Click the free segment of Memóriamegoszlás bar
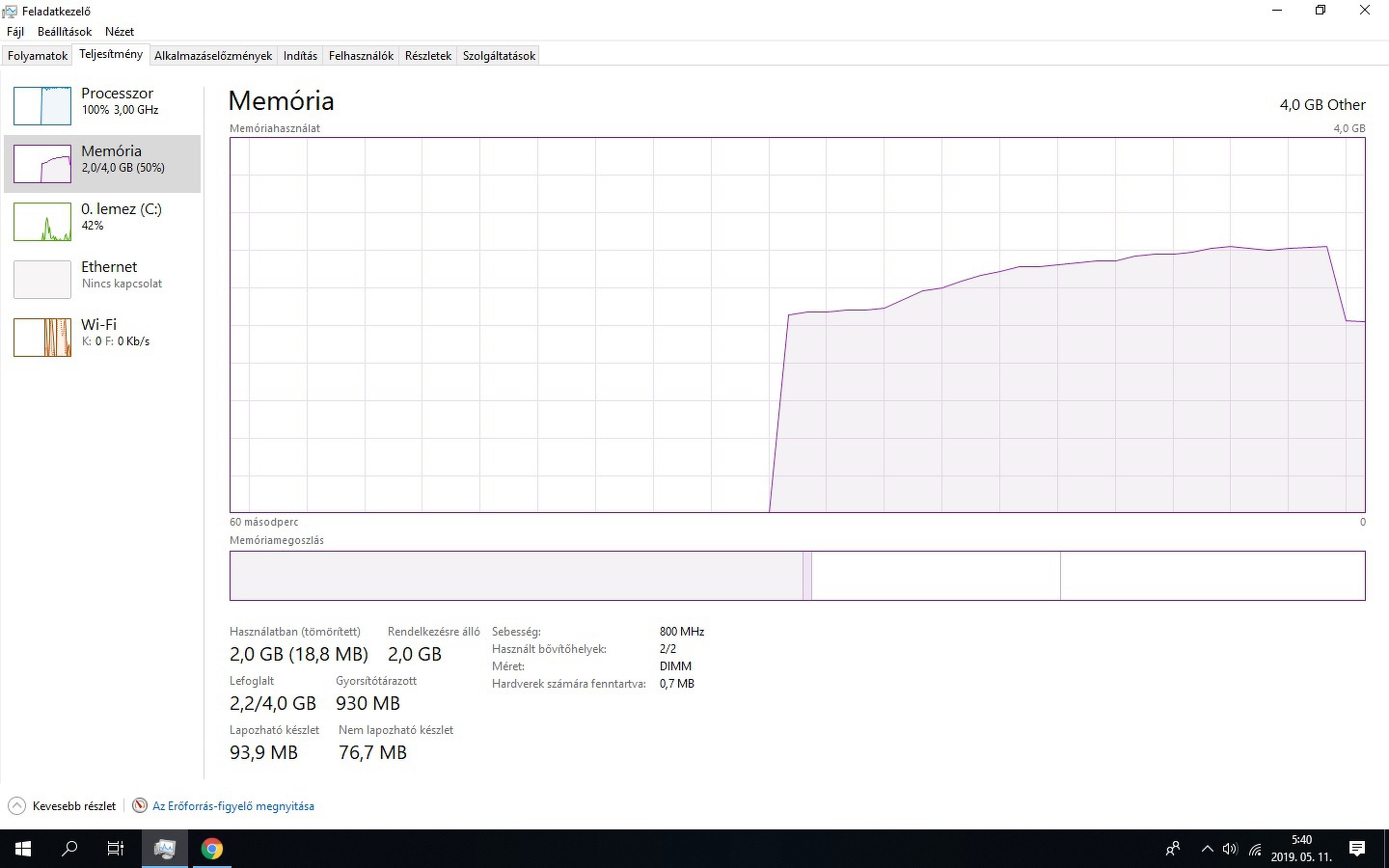 [x=1212, y=576]
